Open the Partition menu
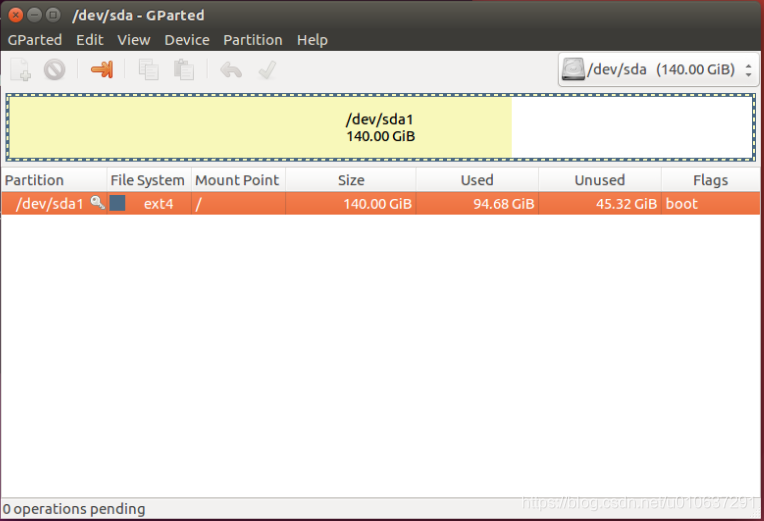The height and width of the screenshot is (521, 764). 253,40
